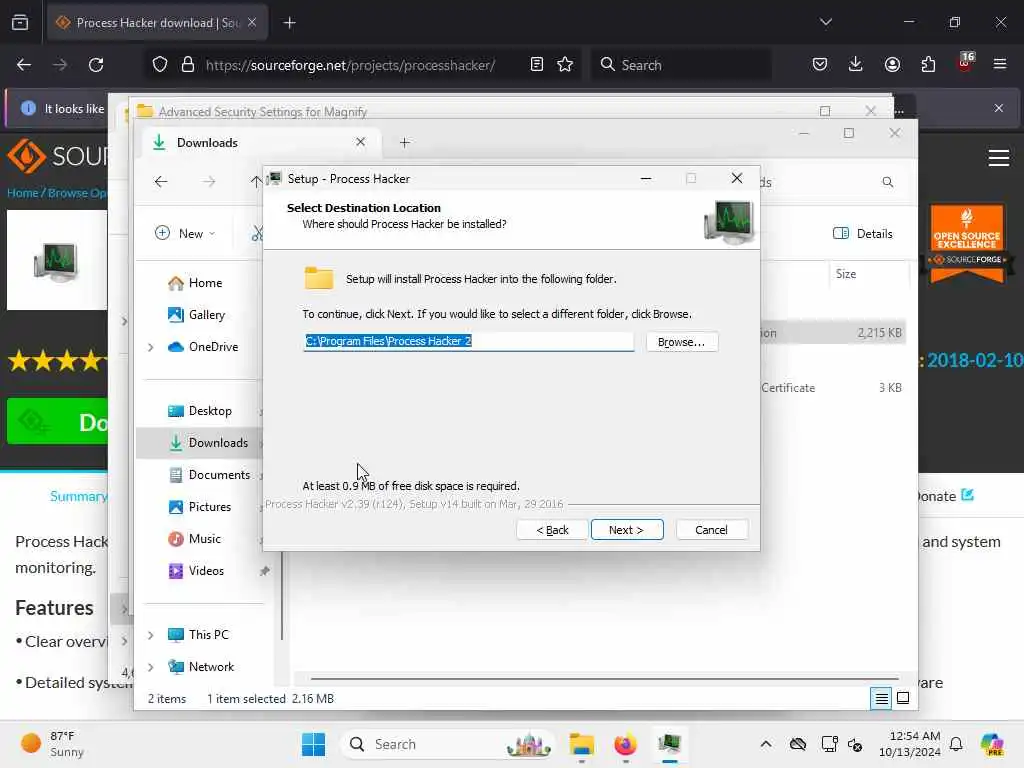Image resolution: width=1024 pixels, height=768 pixels.
Task: Open Windows Start menu
Action: coord(313,744)
